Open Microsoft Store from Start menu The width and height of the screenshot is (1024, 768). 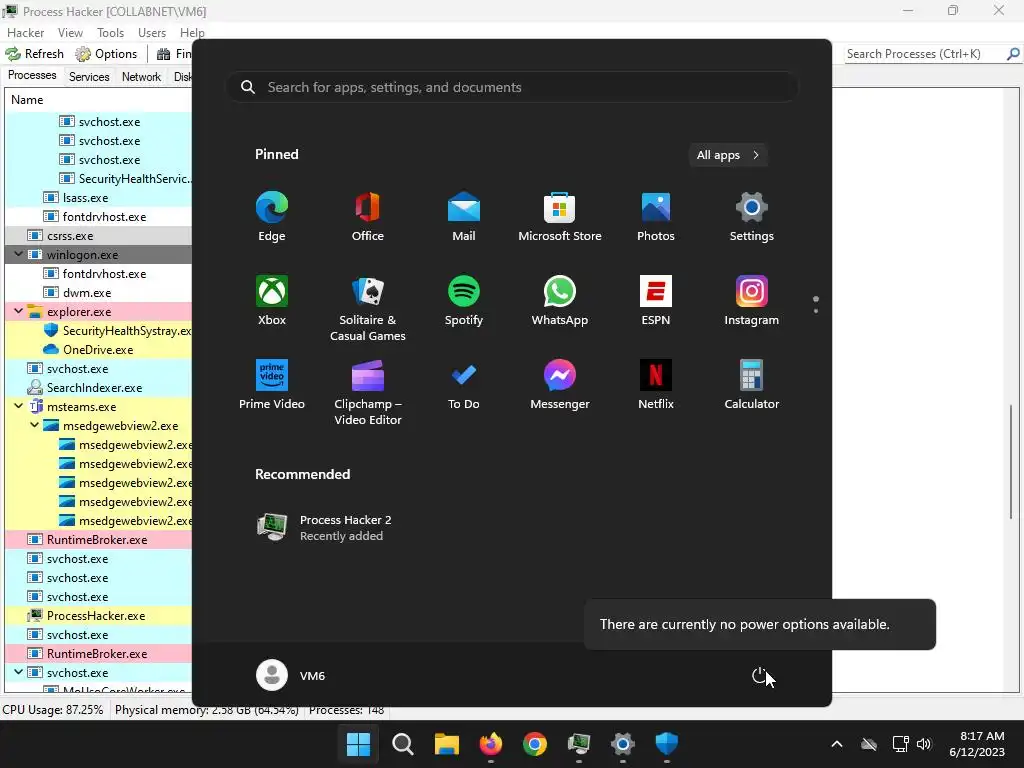[x=560, y=217]
